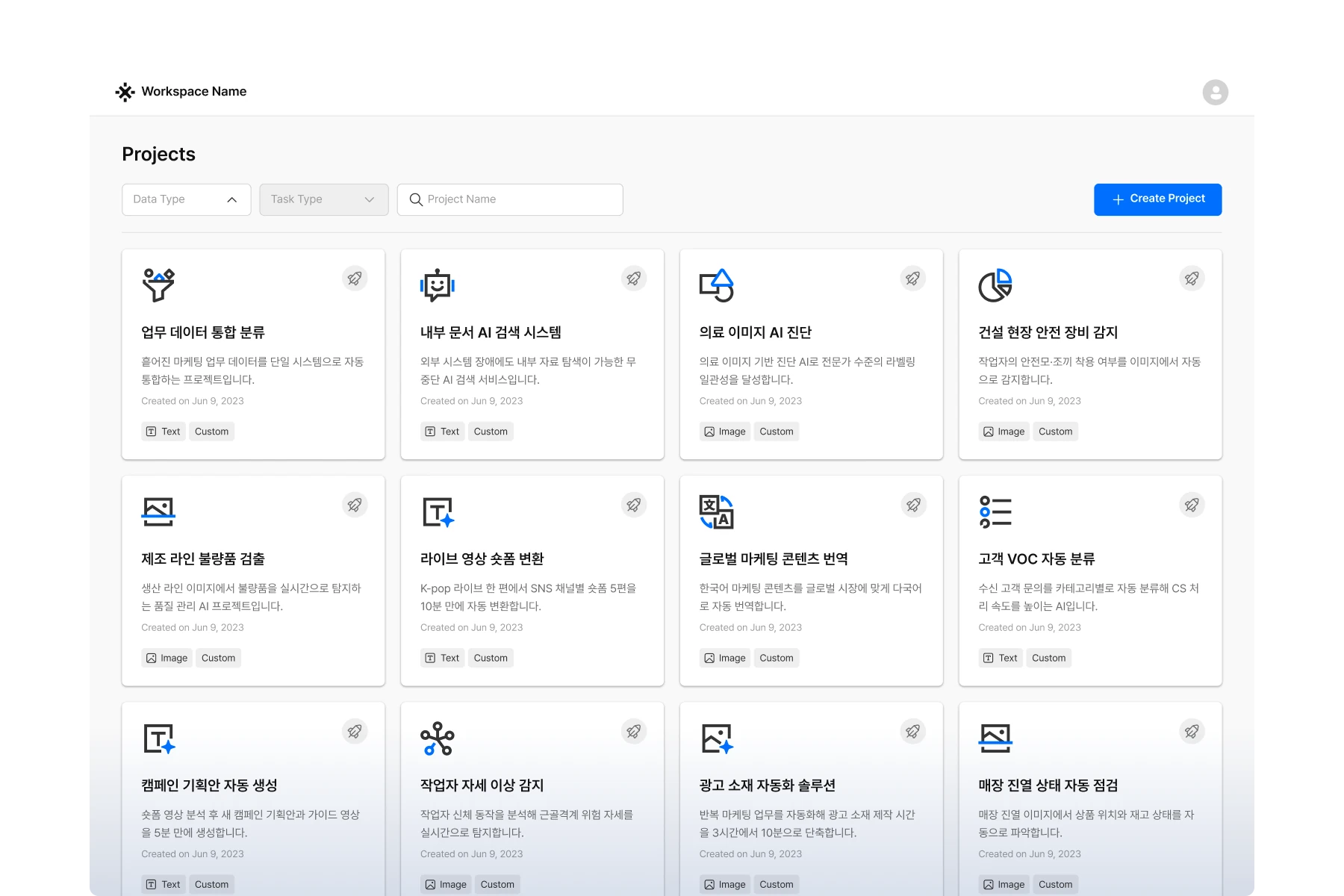Click Custom tag on 내부 문서 AI 검색 시스템 card
Viewport: 1344px width, 896px height.
(491, 432)
